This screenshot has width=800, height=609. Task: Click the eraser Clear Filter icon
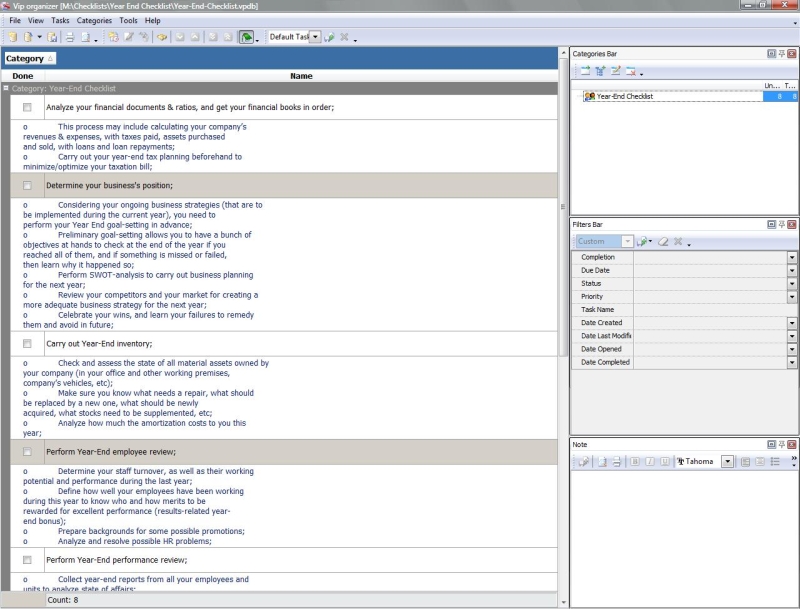[x=663, y=242]
